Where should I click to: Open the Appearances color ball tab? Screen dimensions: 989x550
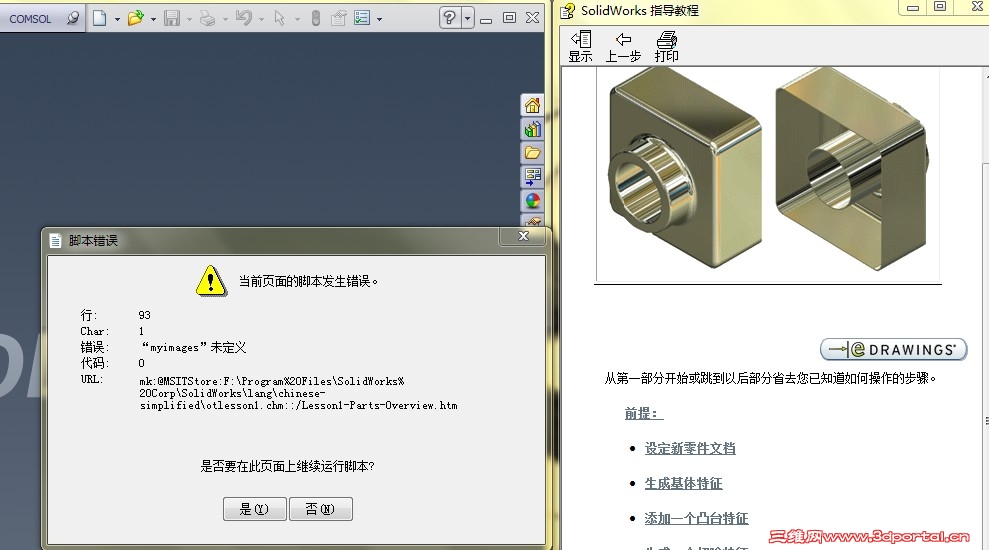(x=532, y=201)
